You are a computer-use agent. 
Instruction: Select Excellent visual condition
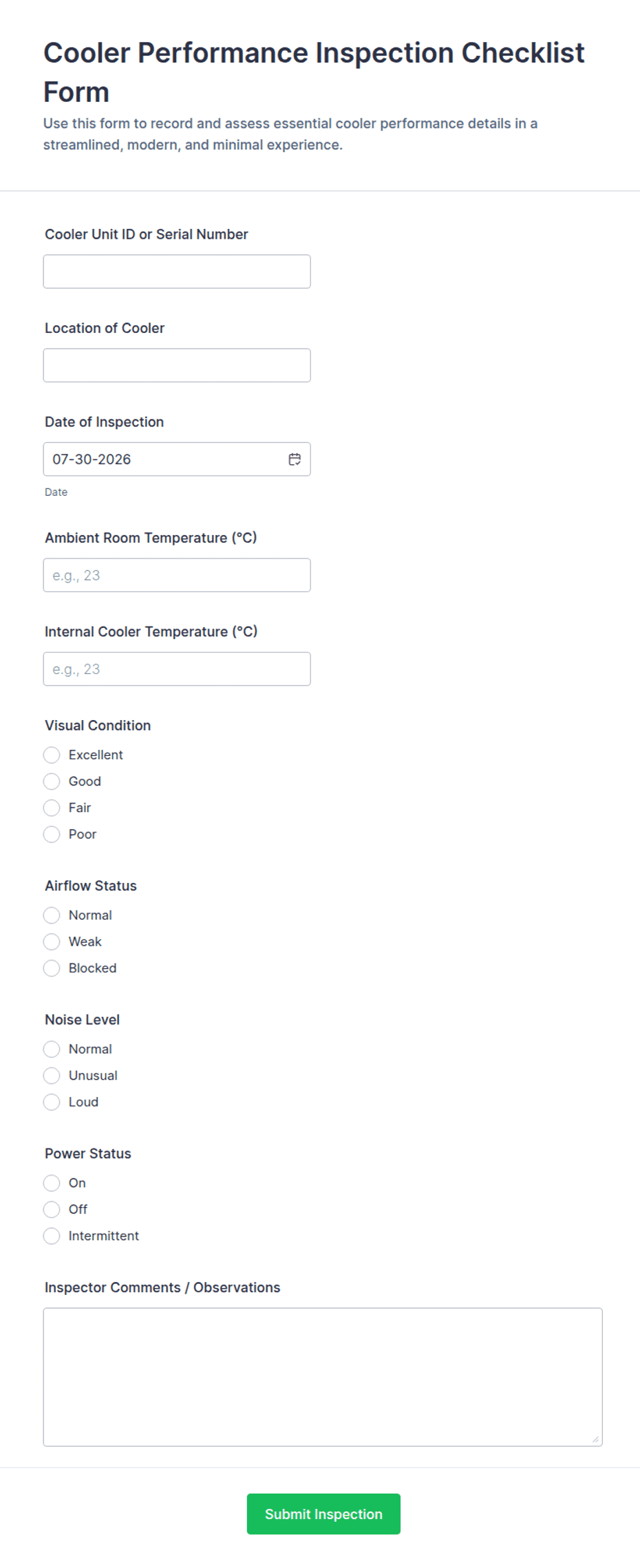pos(52,755)
